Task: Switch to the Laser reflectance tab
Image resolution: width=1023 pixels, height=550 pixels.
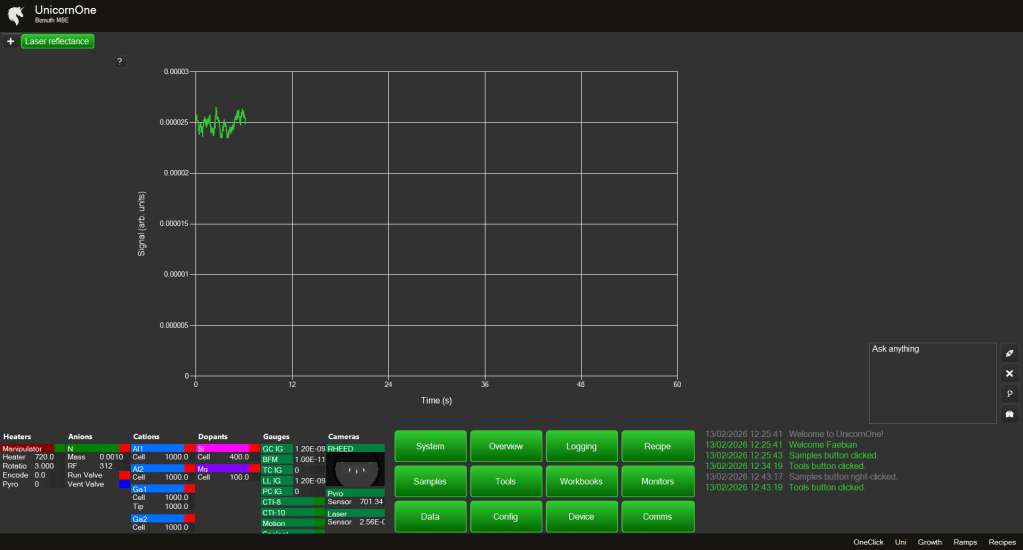Action: coord(57,41)
